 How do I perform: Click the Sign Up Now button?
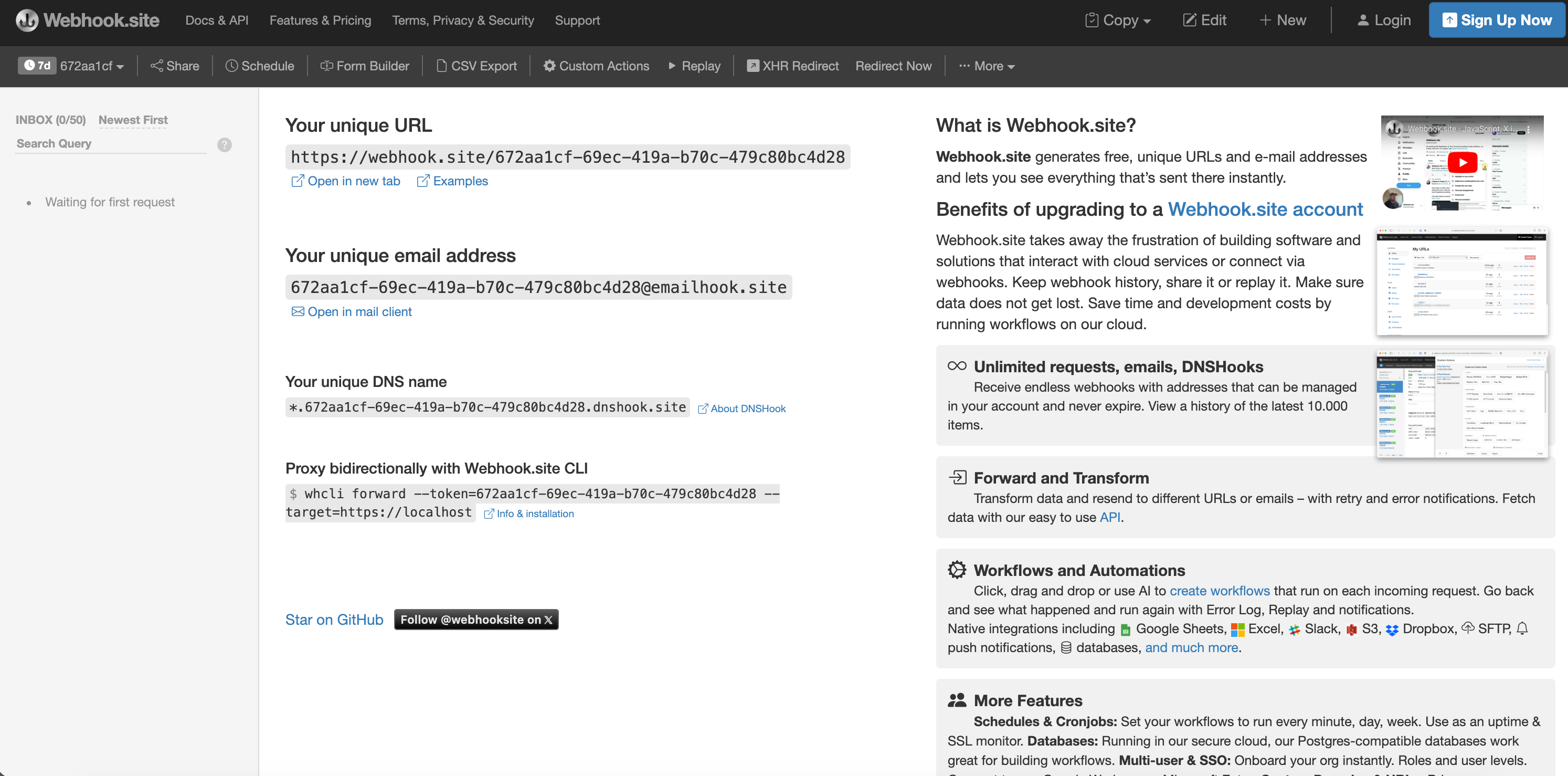[1497, 20]
